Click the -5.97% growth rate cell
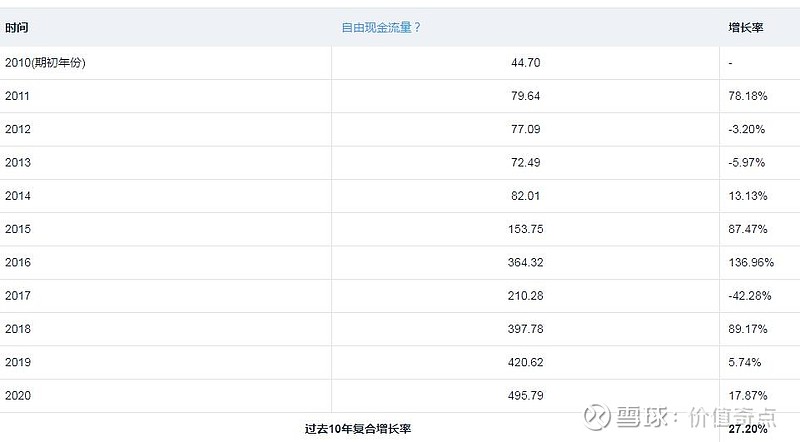The height and width of the screenshot is (442, 800). coord(747,162)
